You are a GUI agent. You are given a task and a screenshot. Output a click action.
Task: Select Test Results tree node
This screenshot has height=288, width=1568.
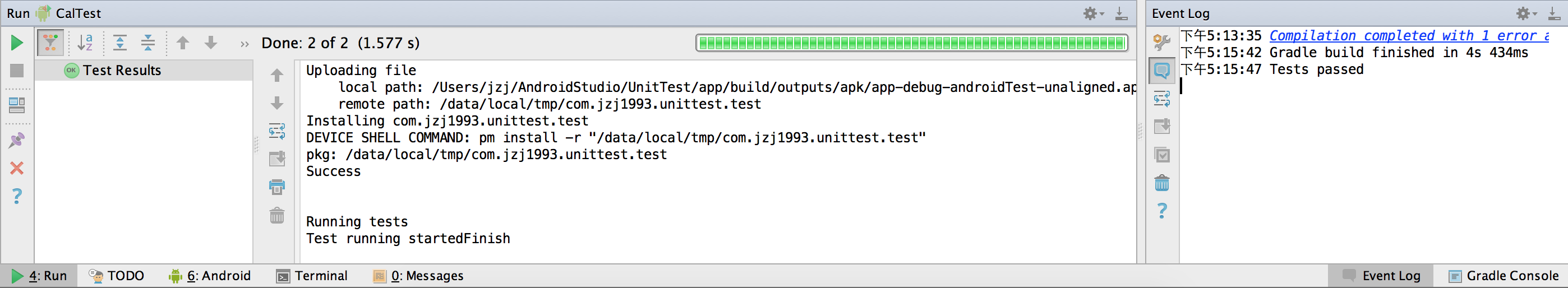122,71
